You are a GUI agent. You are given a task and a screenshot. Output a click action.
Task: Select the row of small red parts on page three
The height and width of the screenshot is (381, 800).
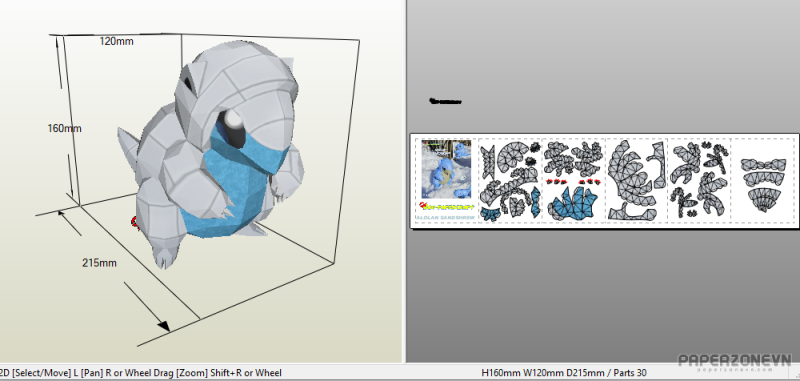[x=573, y=182]
